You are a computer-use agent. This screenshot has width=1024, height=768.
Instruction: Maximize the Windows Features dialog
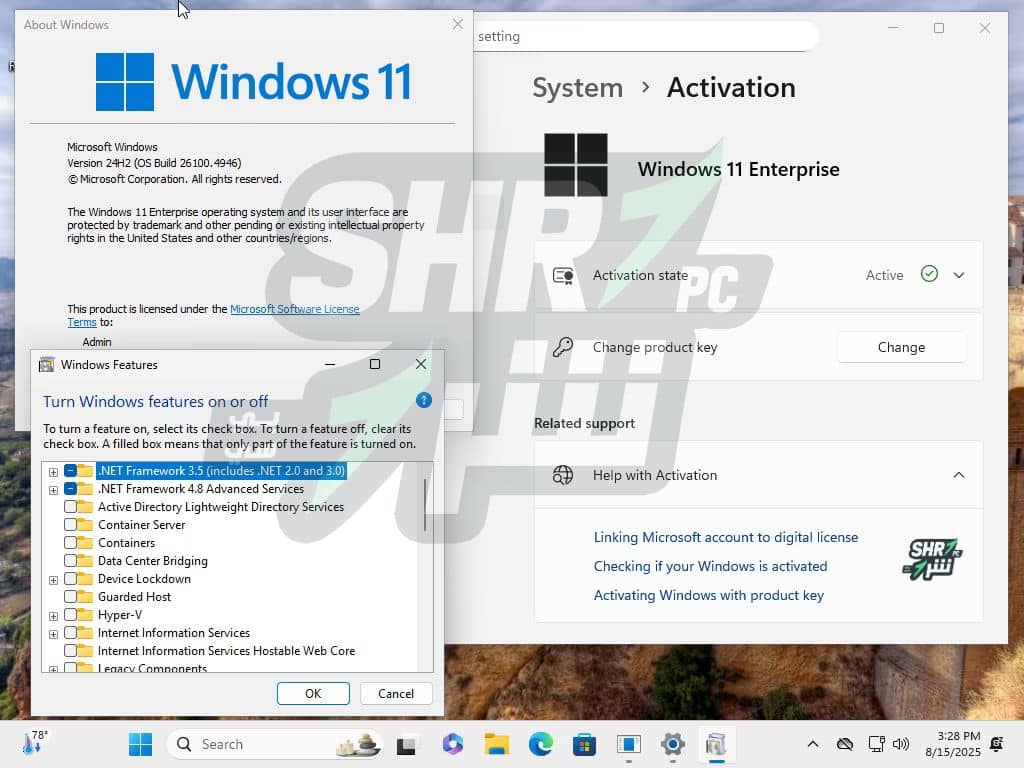coord(375,364)
